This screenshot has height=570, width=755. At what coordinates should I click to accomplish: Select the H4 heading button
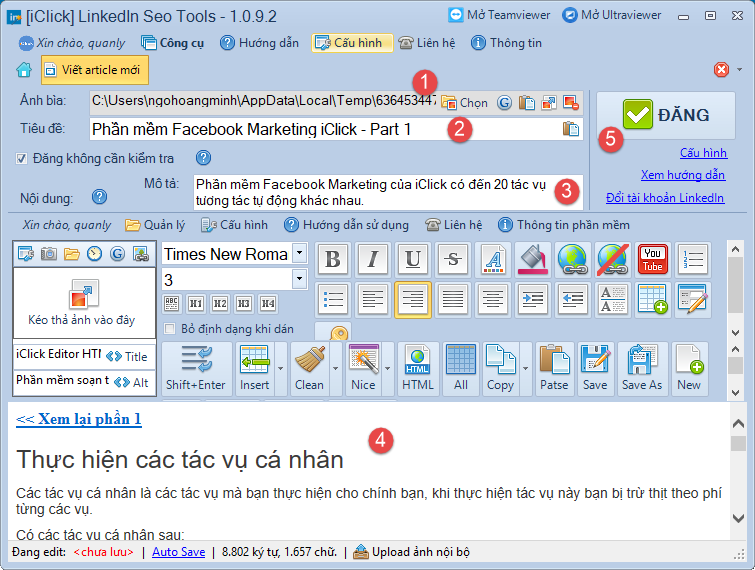[x=268, y=304]
